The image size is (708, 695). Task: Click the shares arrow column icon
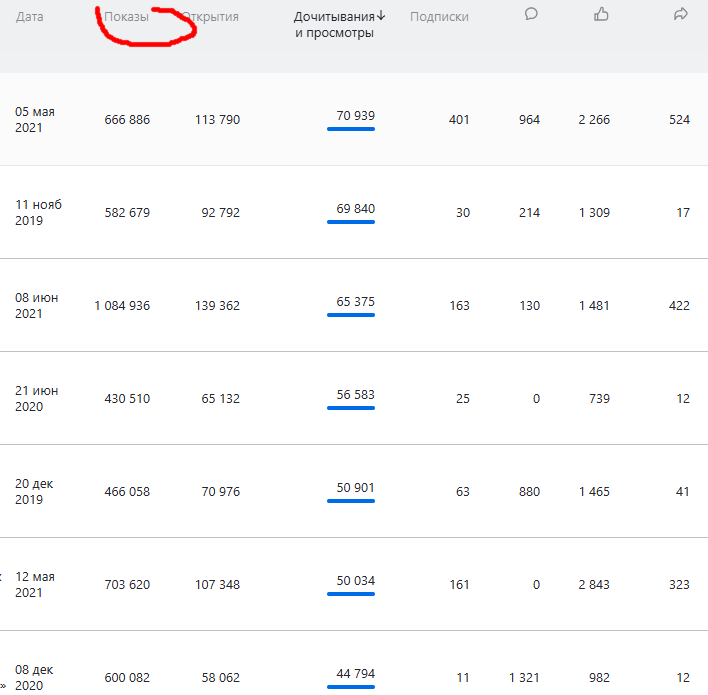pyautogui.click(x=681, y=14)
